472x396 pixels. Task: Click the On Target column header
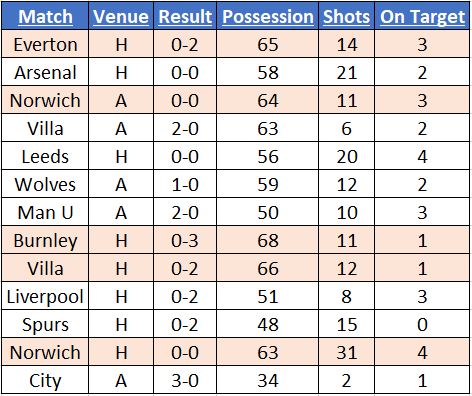point(422,16)
